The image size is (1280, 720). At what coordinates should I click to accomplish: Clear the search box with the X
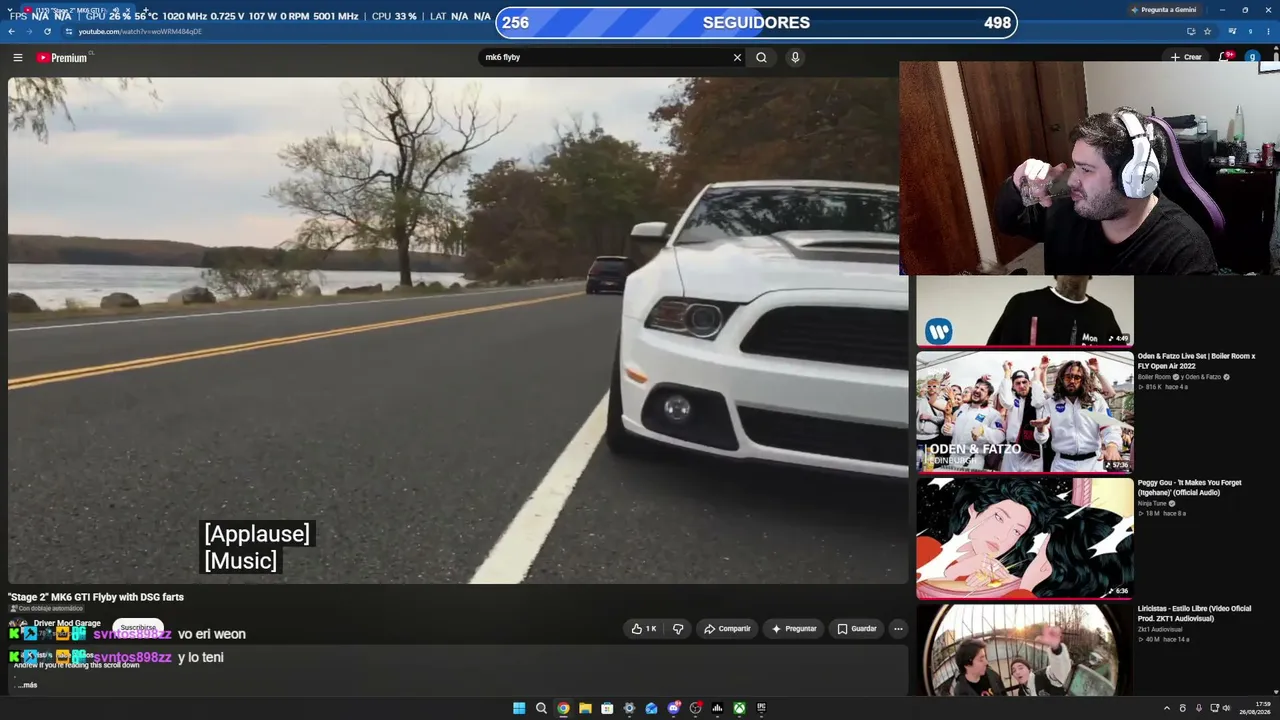(737, 57)
